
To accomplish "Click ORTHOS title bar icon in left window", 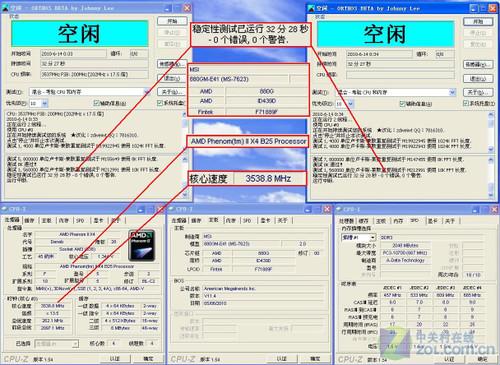I will tap(5, 8).
